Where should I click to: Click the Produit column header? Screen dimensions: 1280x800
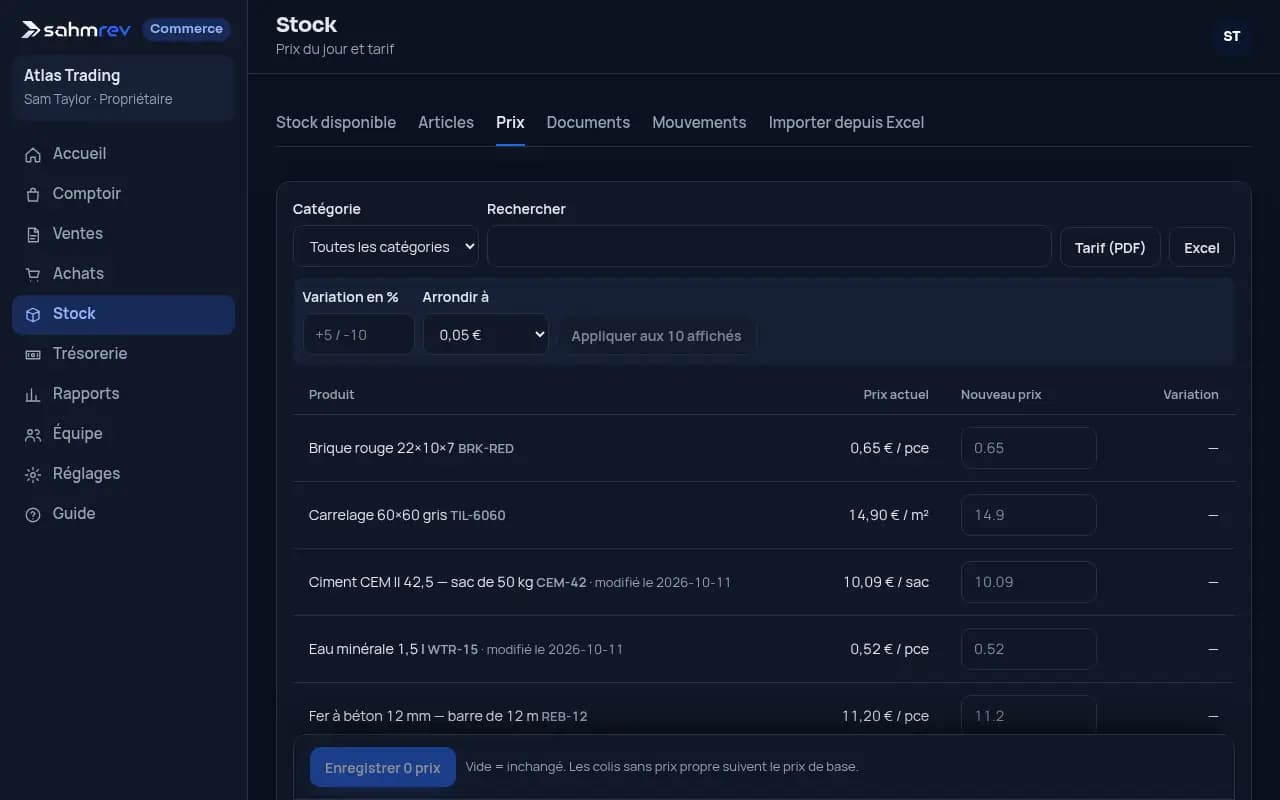(332, 394)
